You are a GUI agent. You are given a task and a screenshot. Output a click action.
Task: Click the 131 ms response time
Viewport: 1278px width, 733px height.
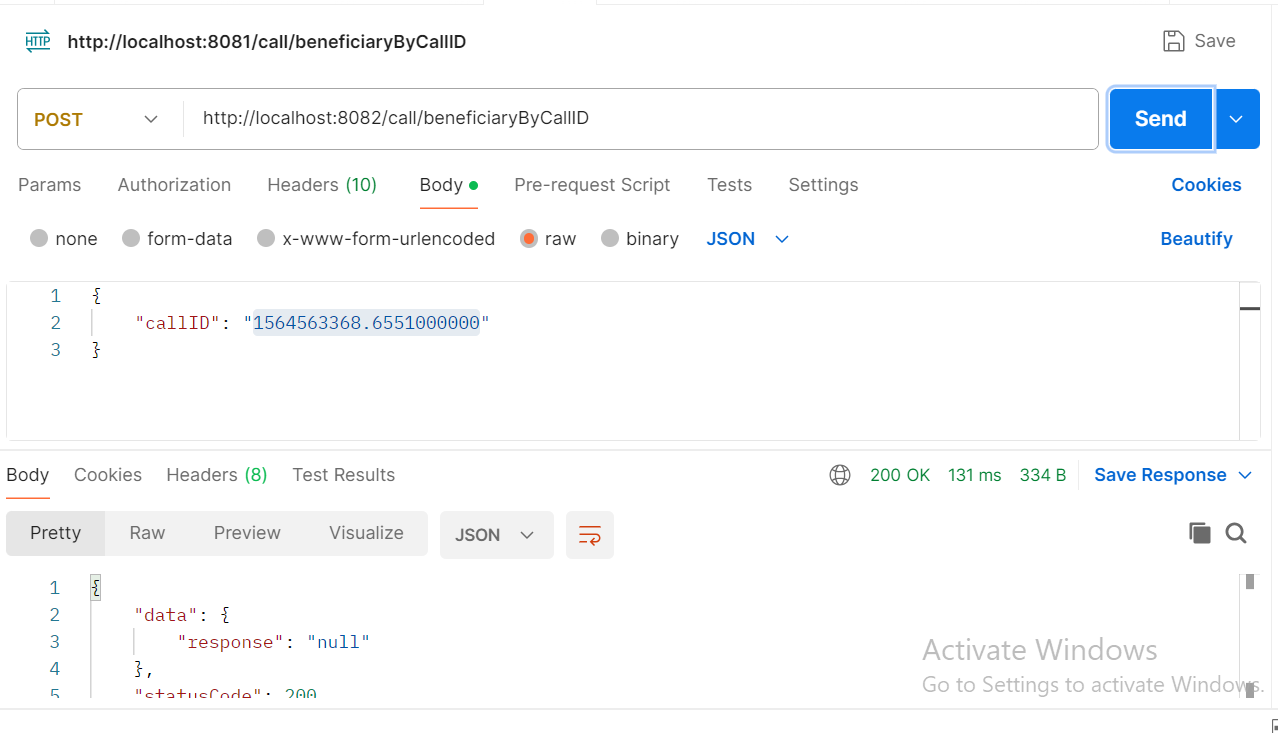[974, 475]
